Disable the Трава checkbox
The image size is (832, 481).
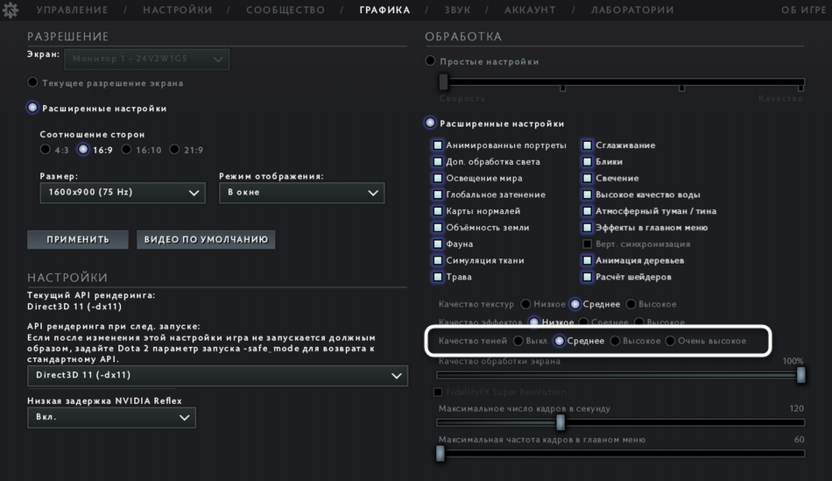tap(438, 277)
